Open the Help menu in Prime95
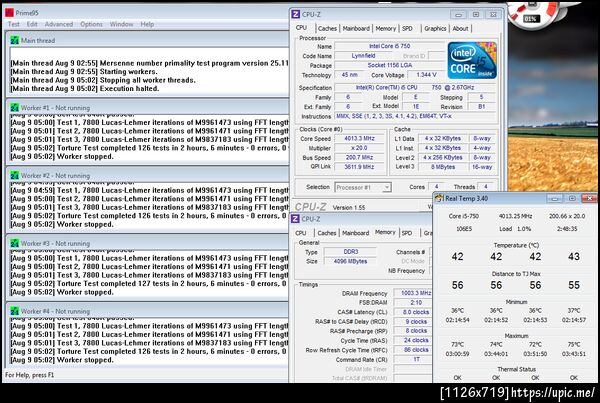This screenshot has width=600, height=403. pos(147,24)
